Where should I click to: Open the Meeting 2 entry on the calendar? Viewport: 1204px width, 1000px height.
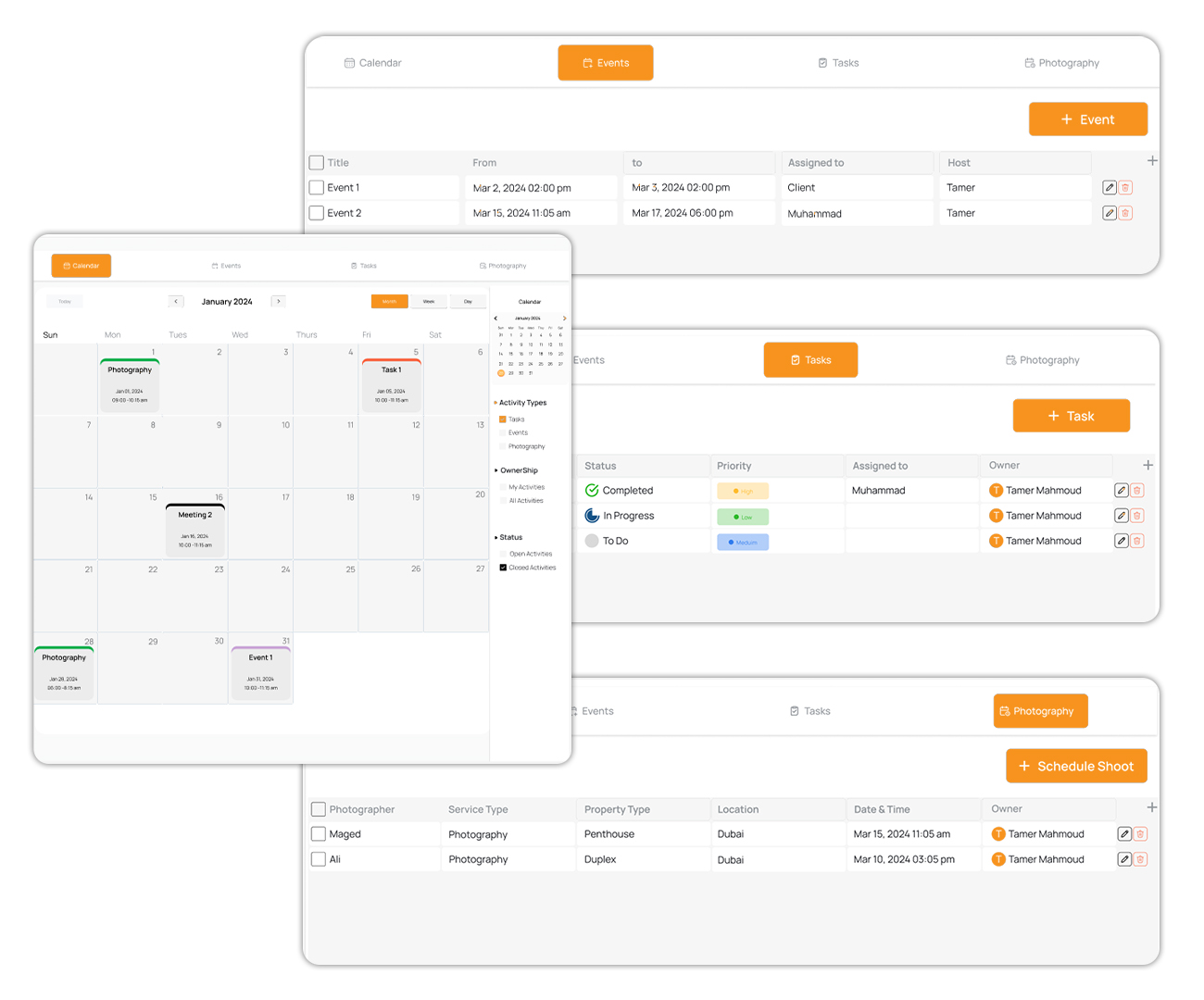[195, 529]
